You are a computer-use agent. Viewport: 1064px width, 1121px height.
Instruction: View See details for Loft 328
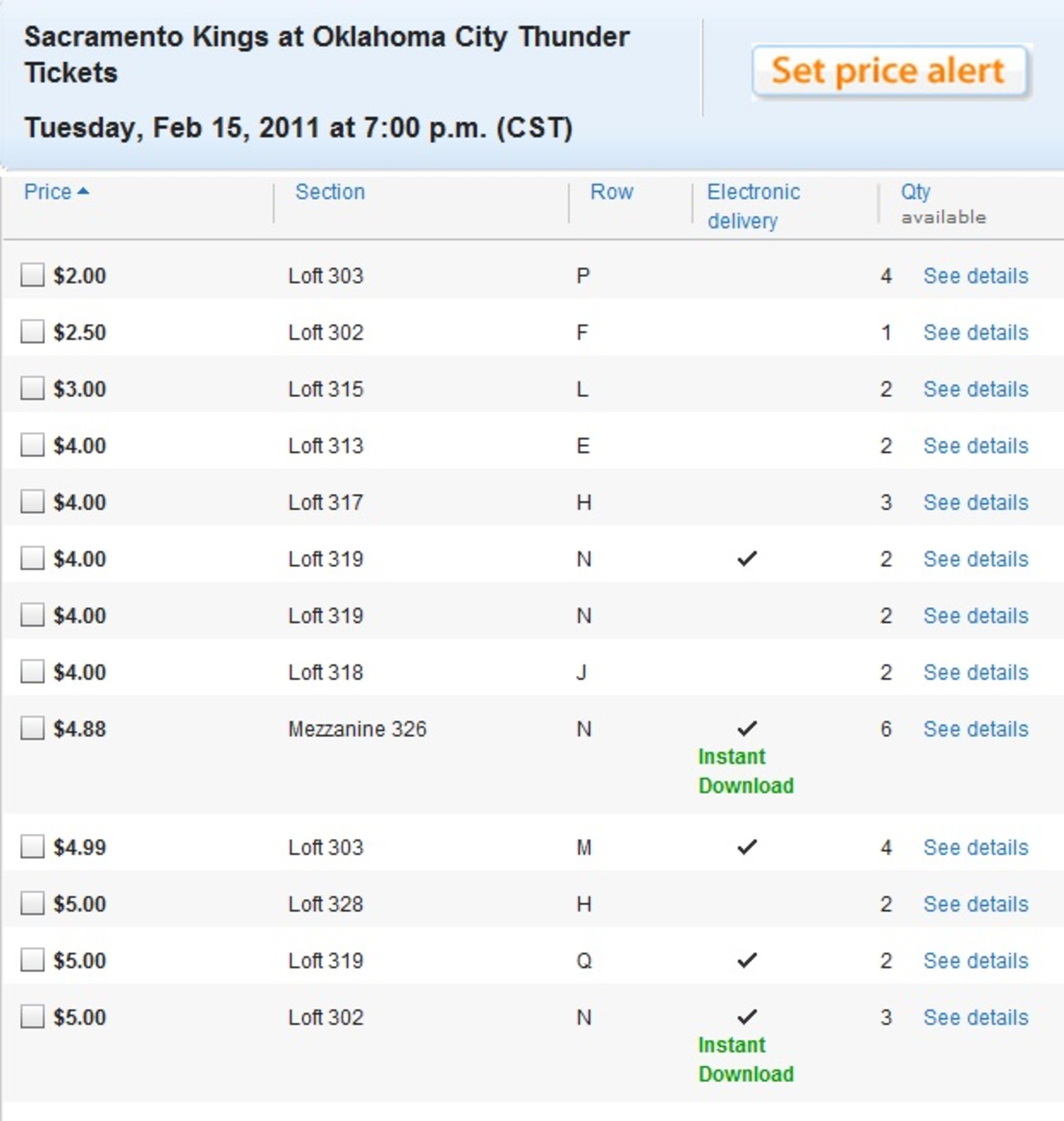click(x=975, y=904)
